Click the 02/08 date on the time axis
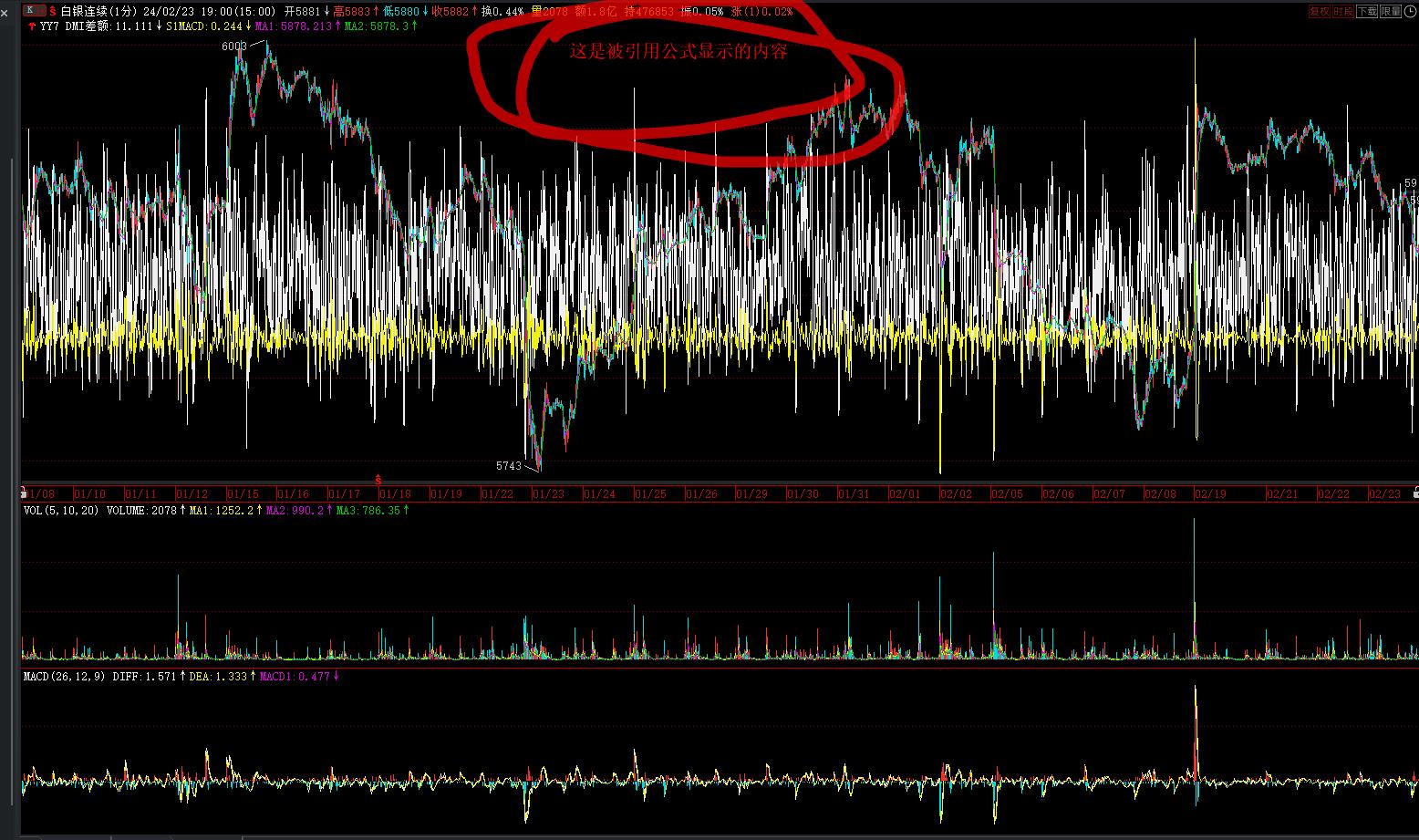1419x840 pixels. click(x=1161, y=494)
